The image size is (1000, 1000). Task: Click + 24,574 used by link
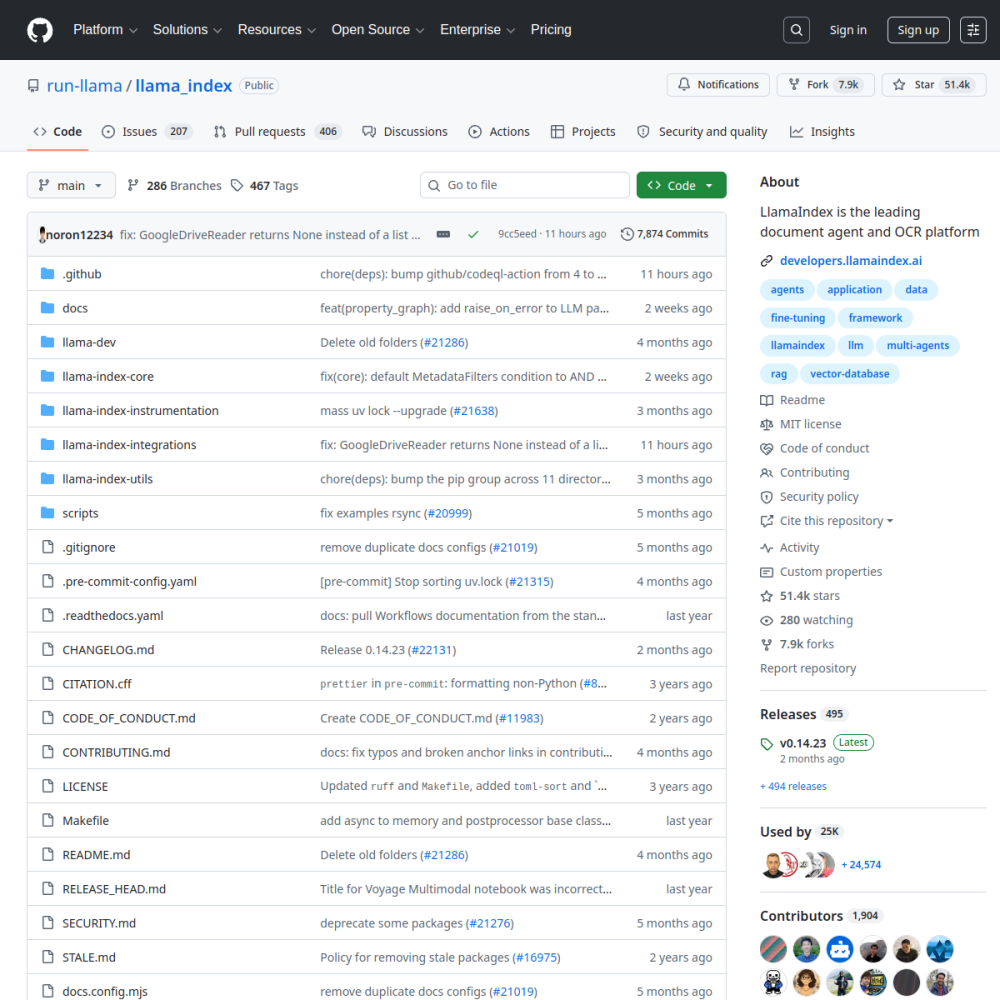click(861, 865)
